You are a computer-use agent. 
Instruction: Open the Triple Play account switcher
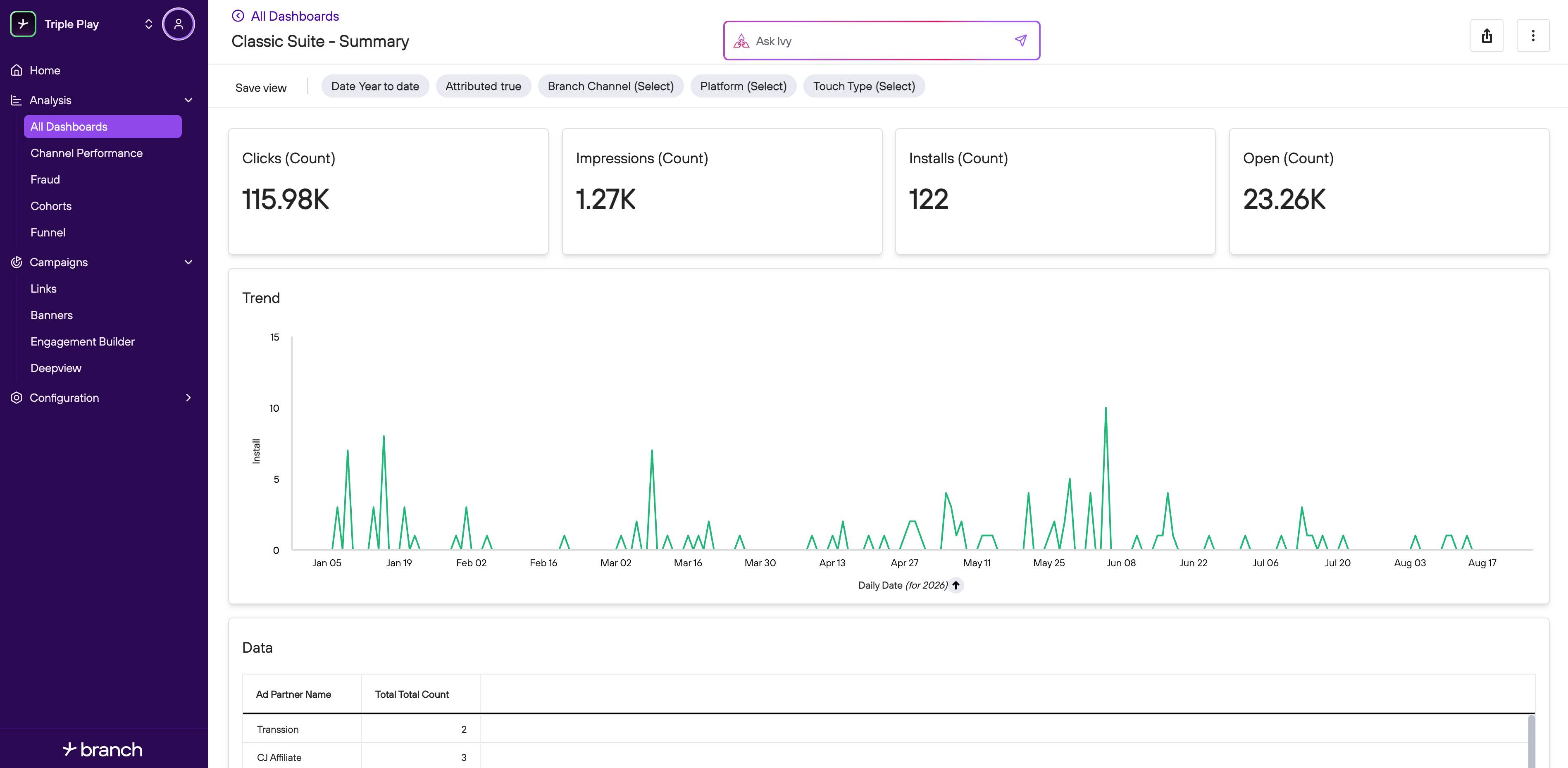coord(148,24)
